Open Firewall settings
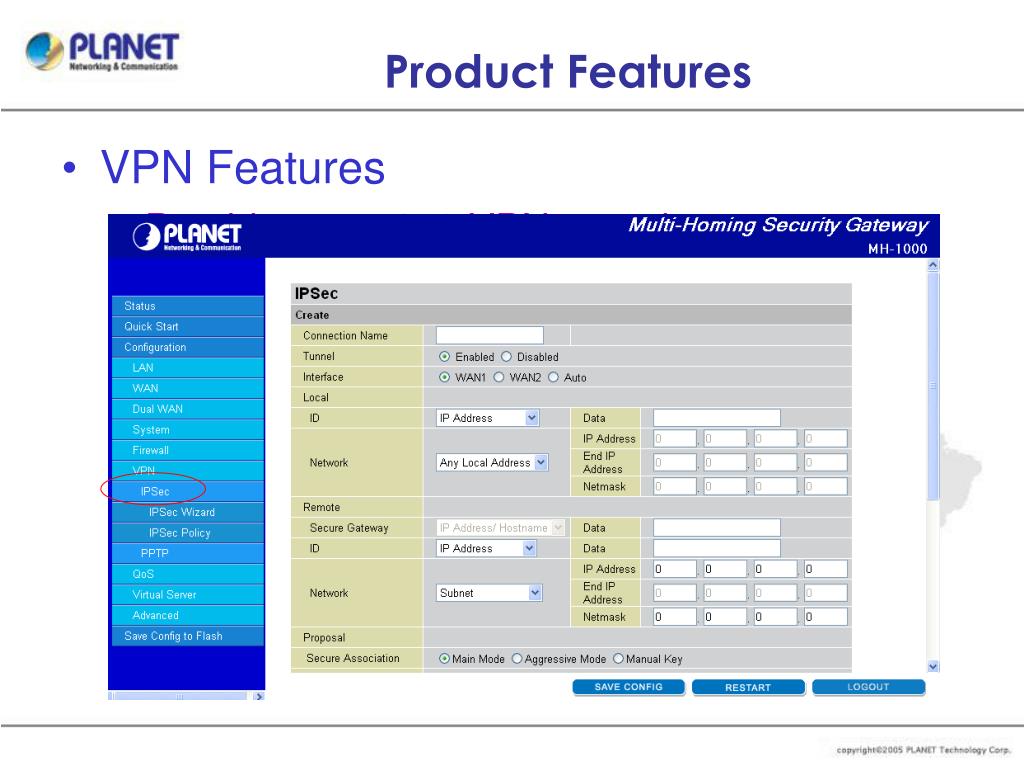 click(x=188, y=450)
